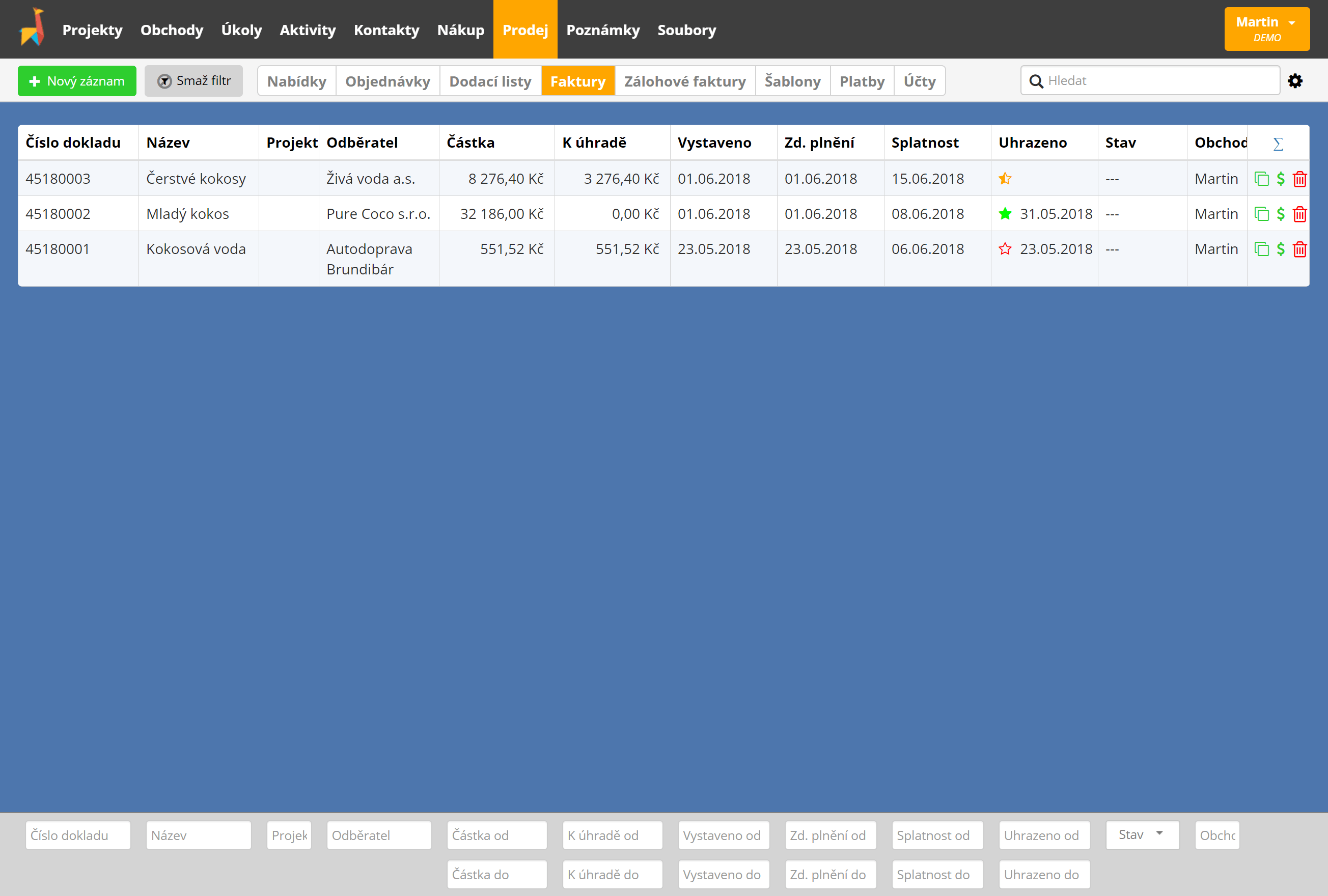Click the Smaž filtr button
The height and width of the screenshot is (896, 1328).
193,81
